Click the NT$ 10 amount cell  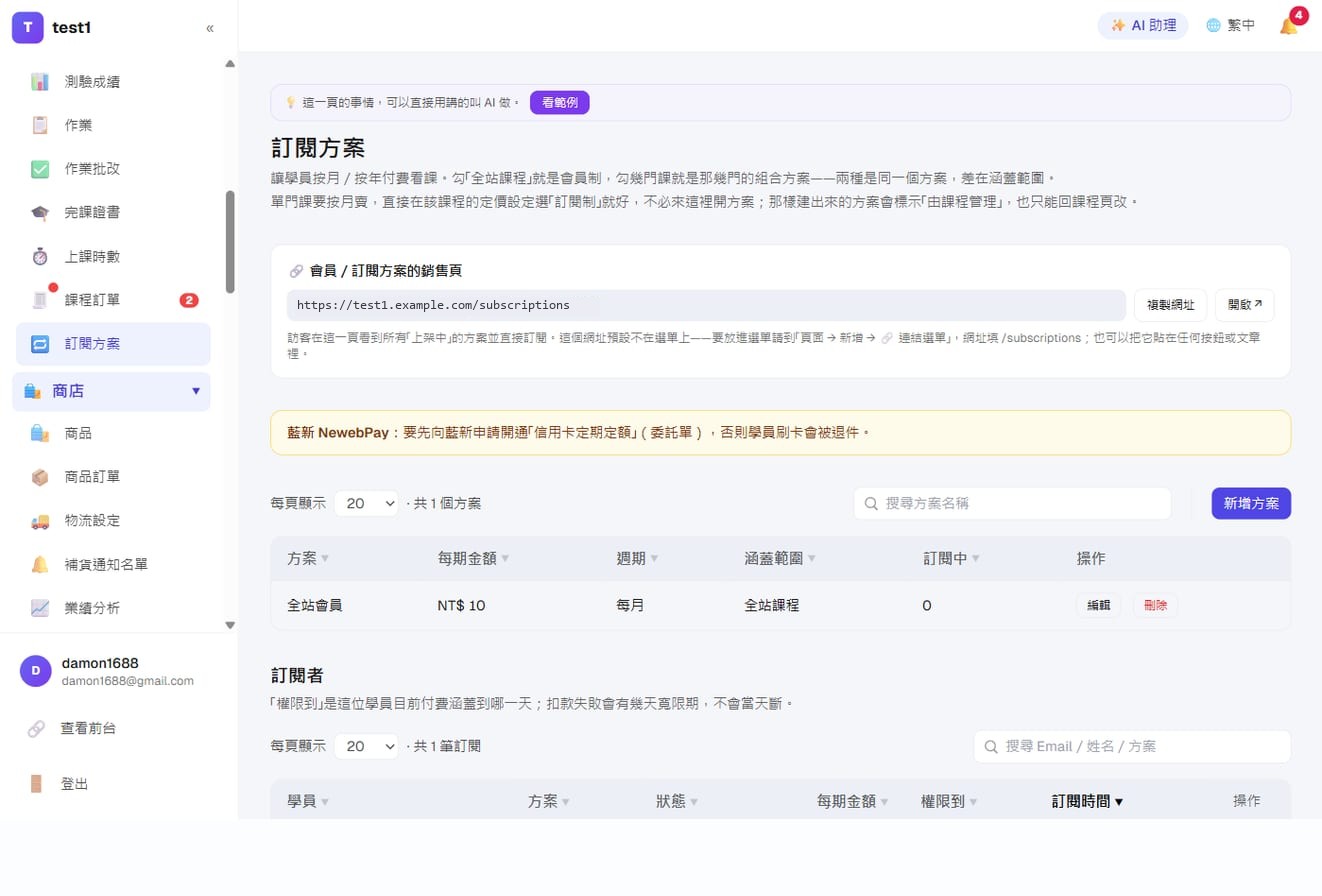point(461,605)
